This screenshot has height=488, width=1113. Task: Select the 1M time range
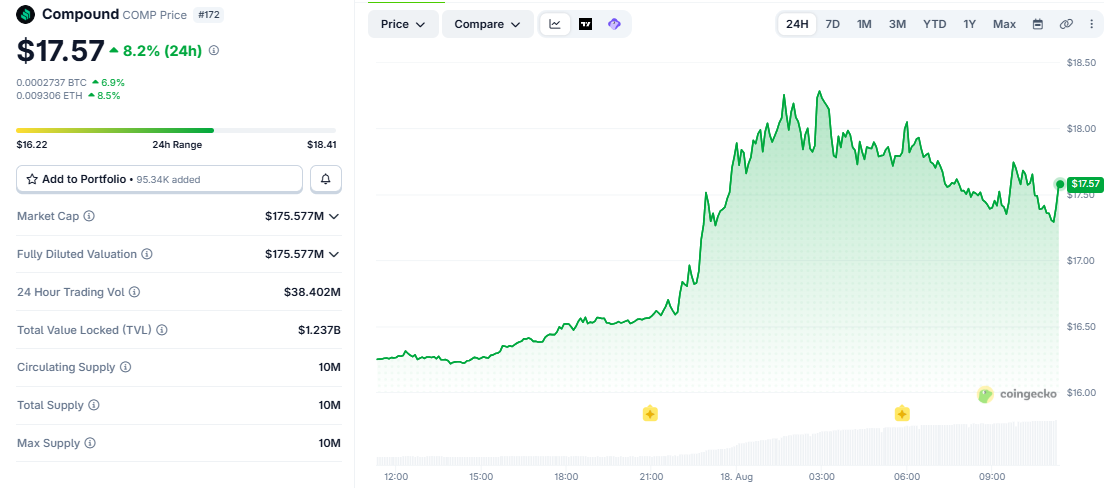864,24
